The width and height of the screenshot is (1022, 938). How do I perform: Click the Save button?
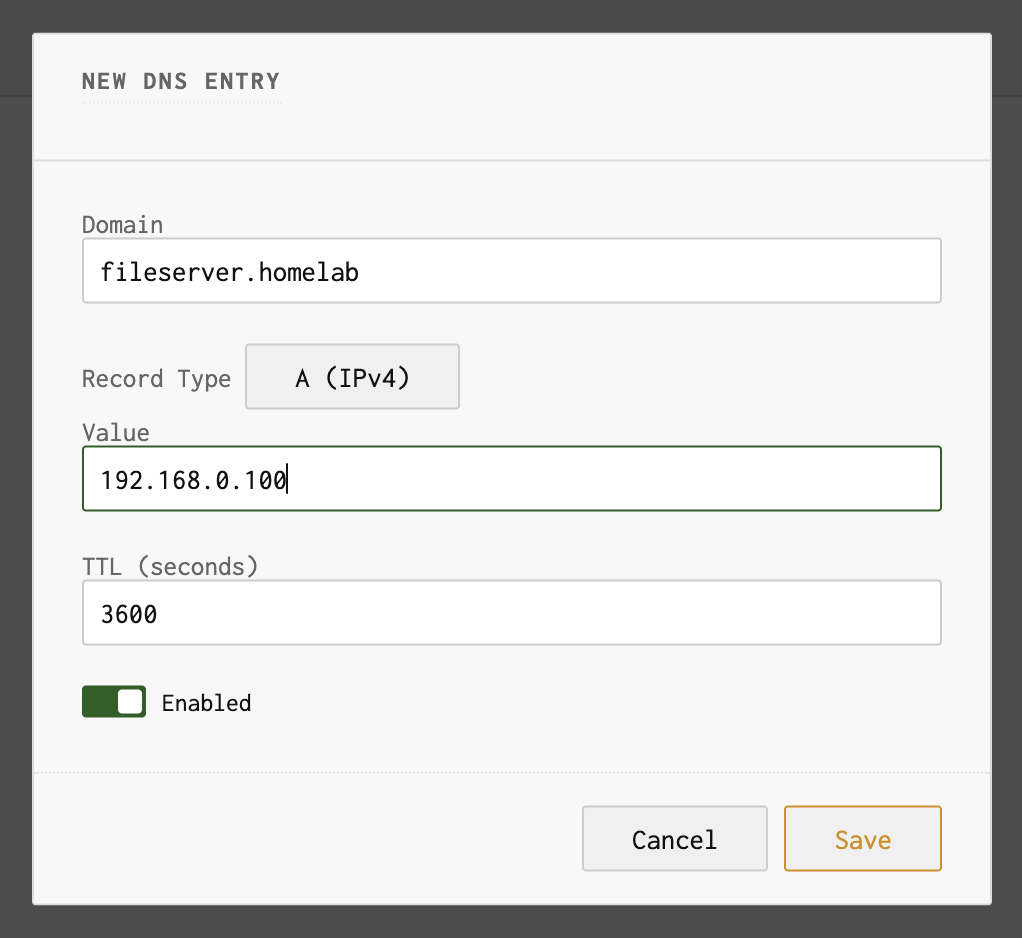[862, 839]
